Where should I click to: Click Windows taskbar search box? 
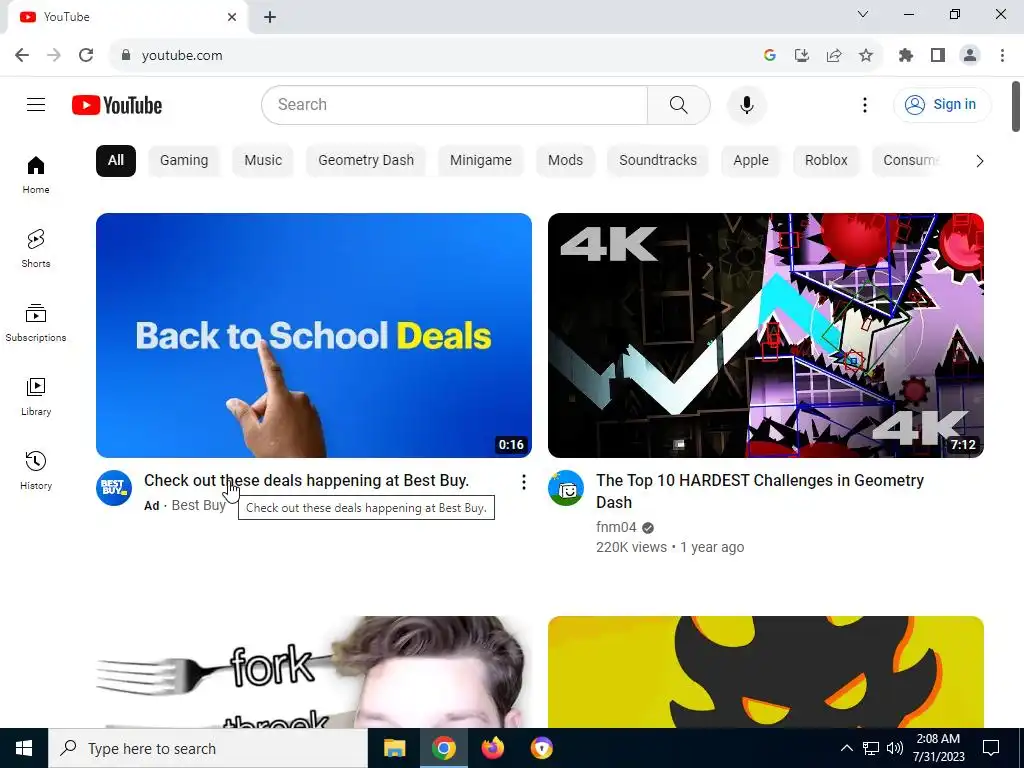pyautogui.click(x=208, y=748)
